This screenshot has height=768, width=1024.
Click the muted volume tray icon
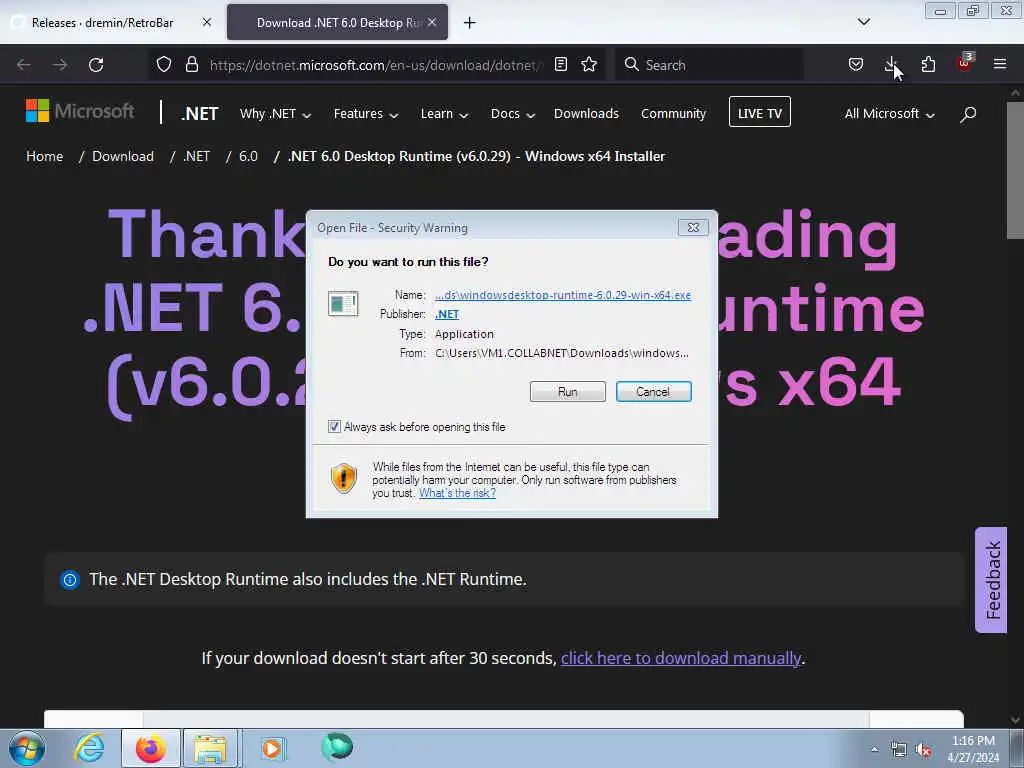(923, 750)
